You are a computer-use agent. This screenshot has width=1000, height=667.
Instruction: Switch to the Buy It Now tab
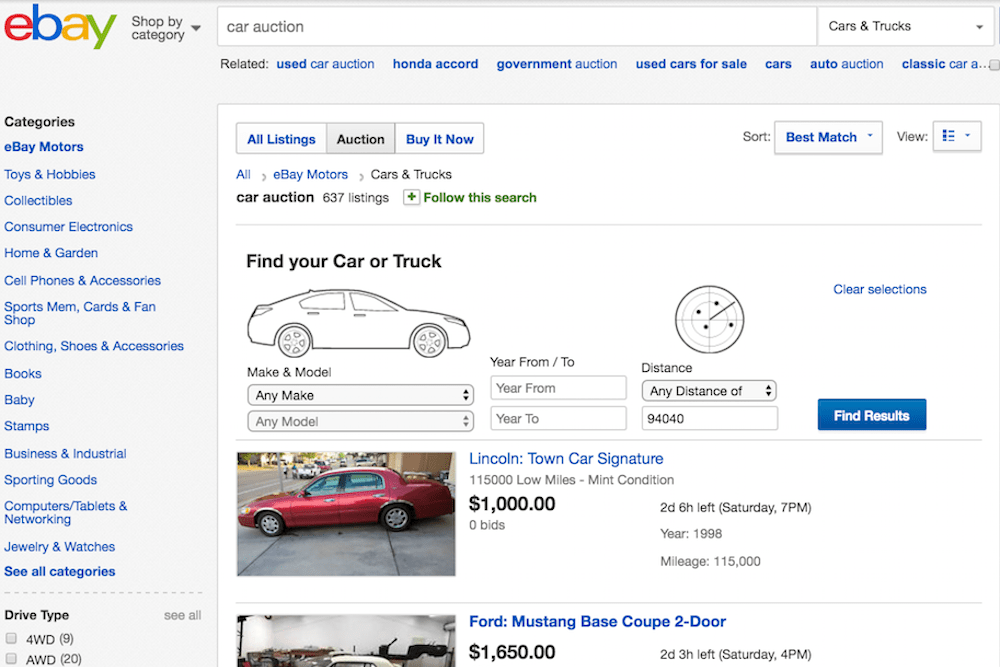coord(439,139)
